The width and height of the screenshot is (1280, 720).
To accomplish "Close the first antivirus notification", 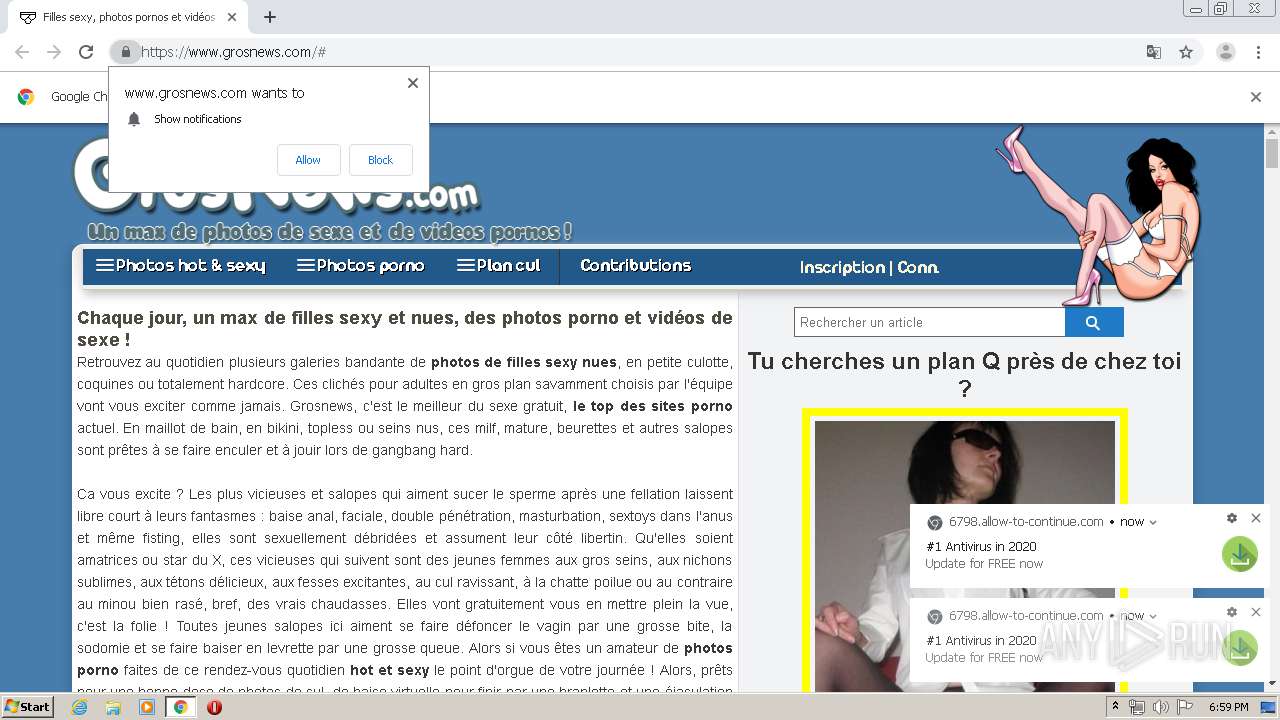I will [1256, 518].
